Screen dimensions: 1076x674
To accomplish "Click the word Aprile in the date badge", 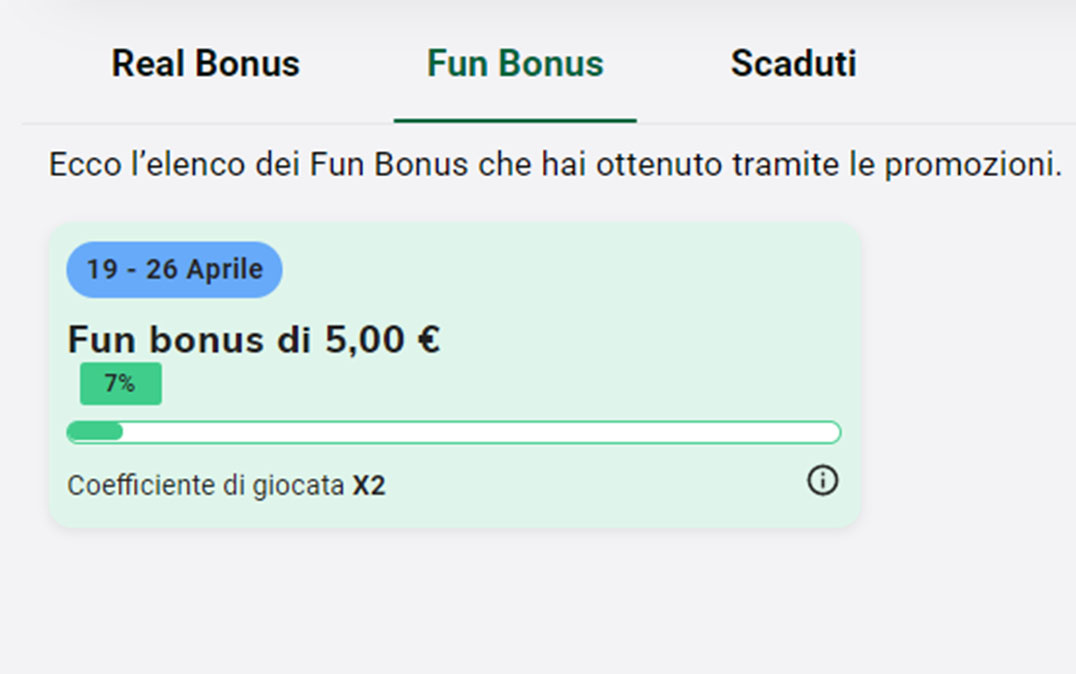I will coord(224,270).
